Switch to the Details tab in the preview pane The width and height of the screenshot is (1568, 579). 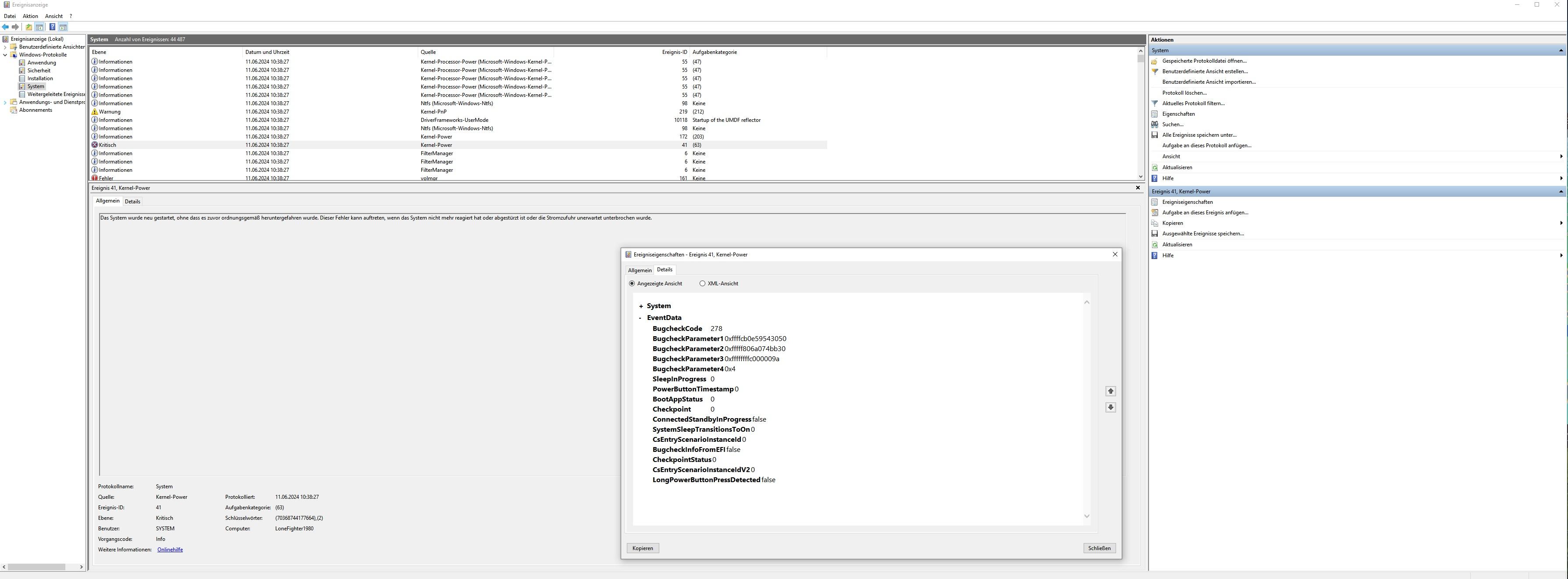point(132,202)
